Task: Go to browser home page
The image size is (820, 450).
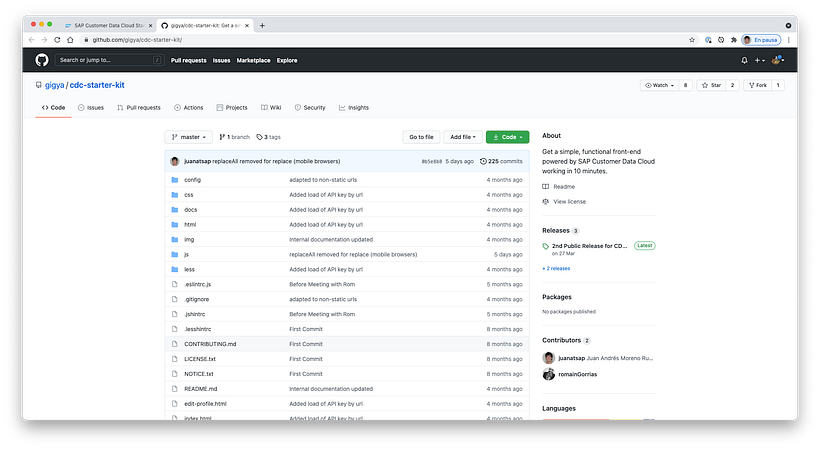Action: click(x=70, y=40)
